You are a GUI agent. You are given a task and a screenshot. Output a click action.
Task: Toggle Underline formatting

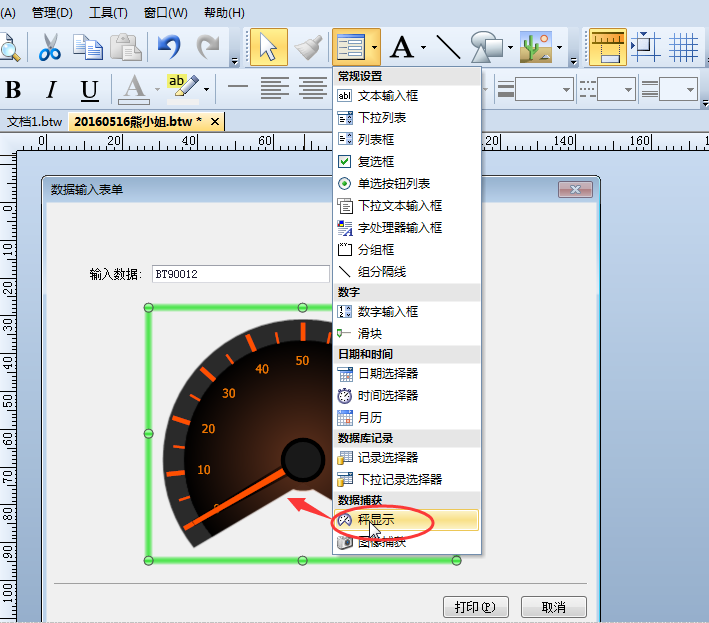coord(90,90)
